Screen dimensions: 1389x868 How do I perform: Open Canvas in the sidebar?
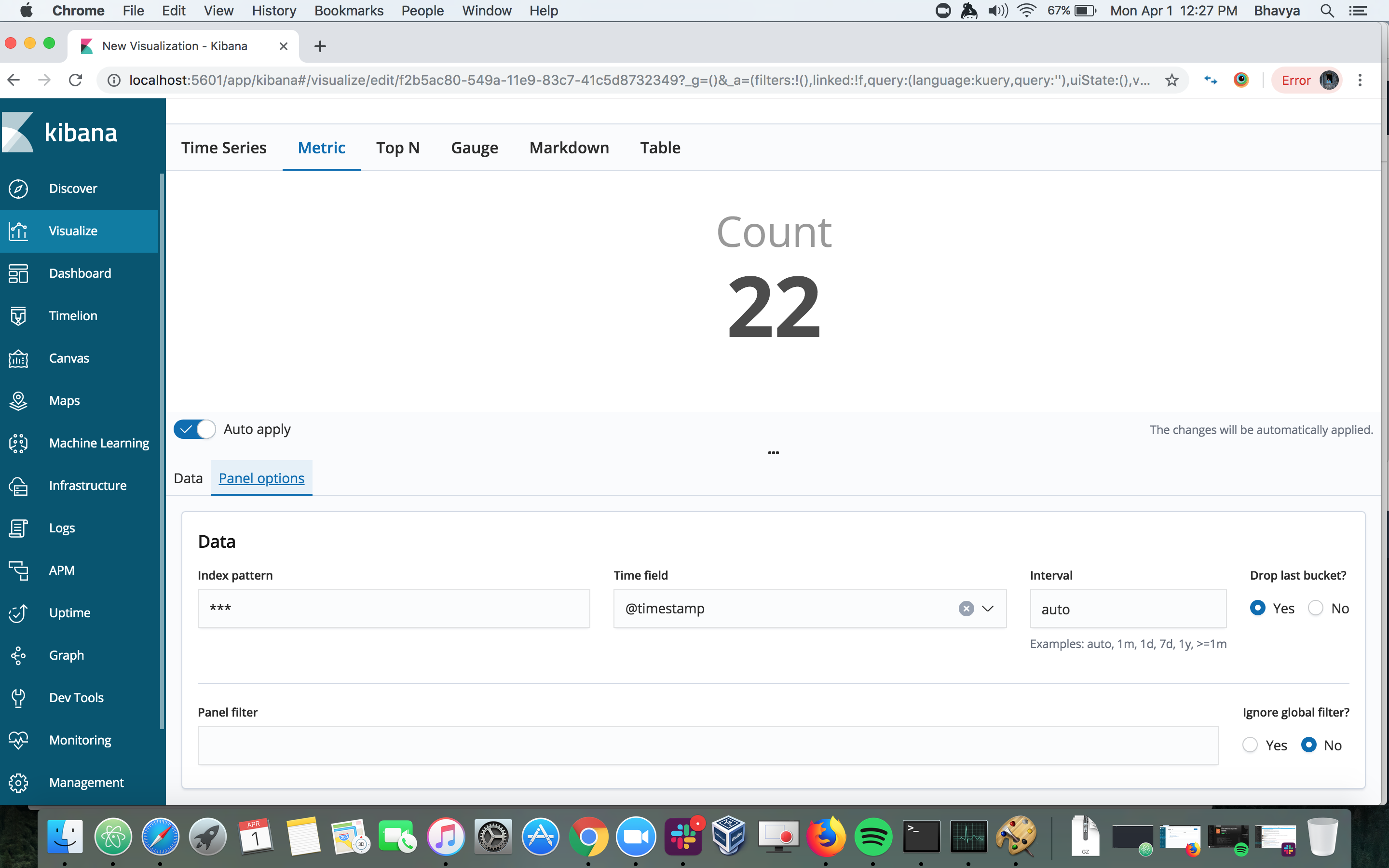(68, 358)
